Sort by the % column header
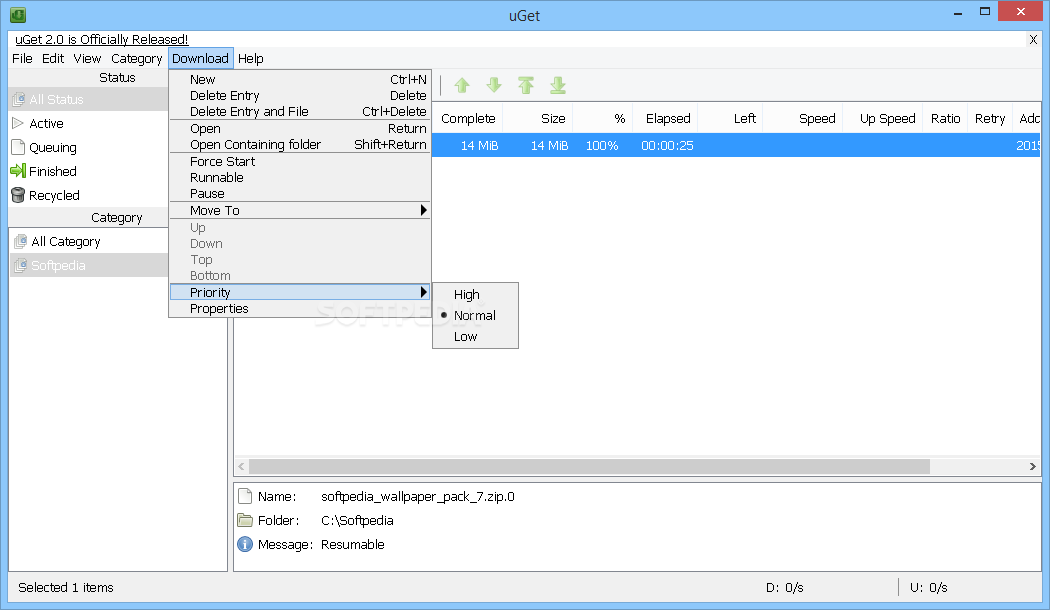The width and height of the screenshot is (1050, 610). 603,119
